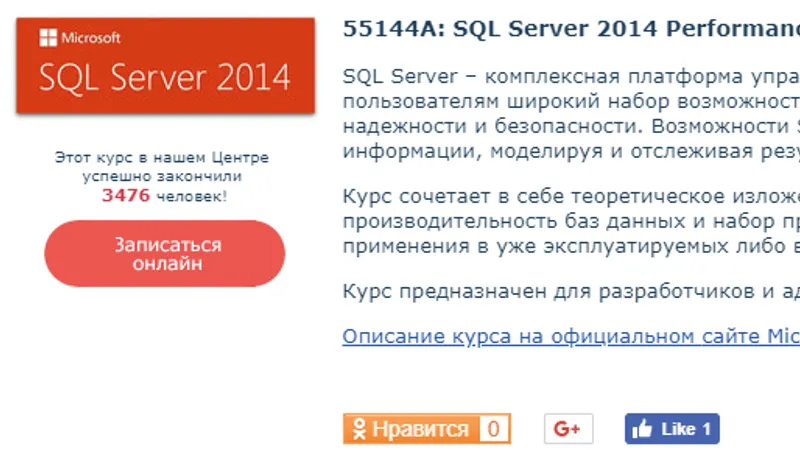The height and width of the screenshot is (450, 800).
Task: Click the Facebook thumbs-up icon
Action: (x=642, y=429)
